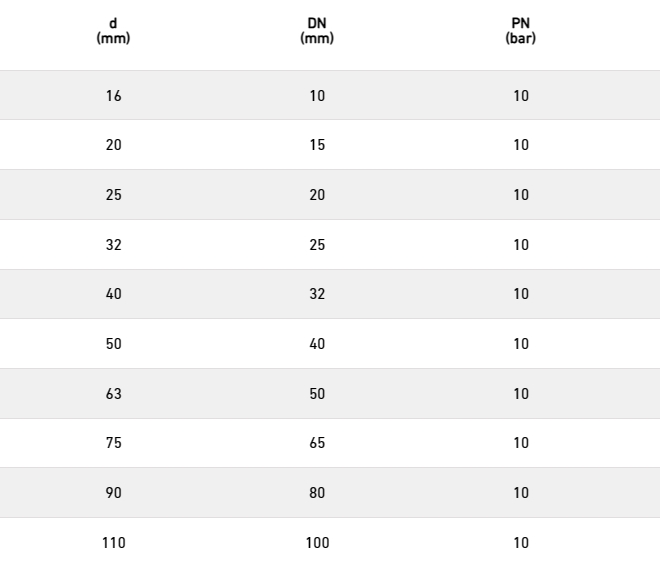Select the d value 63 cell
660x562 pixels.
tap(114, 394)
